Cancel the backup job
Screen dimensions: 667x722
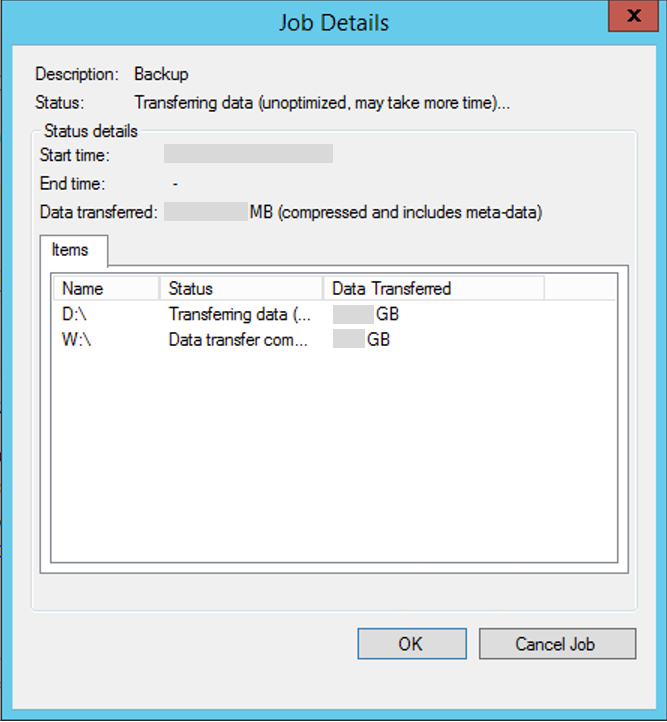pyautogui.click(x=557, y=644)
